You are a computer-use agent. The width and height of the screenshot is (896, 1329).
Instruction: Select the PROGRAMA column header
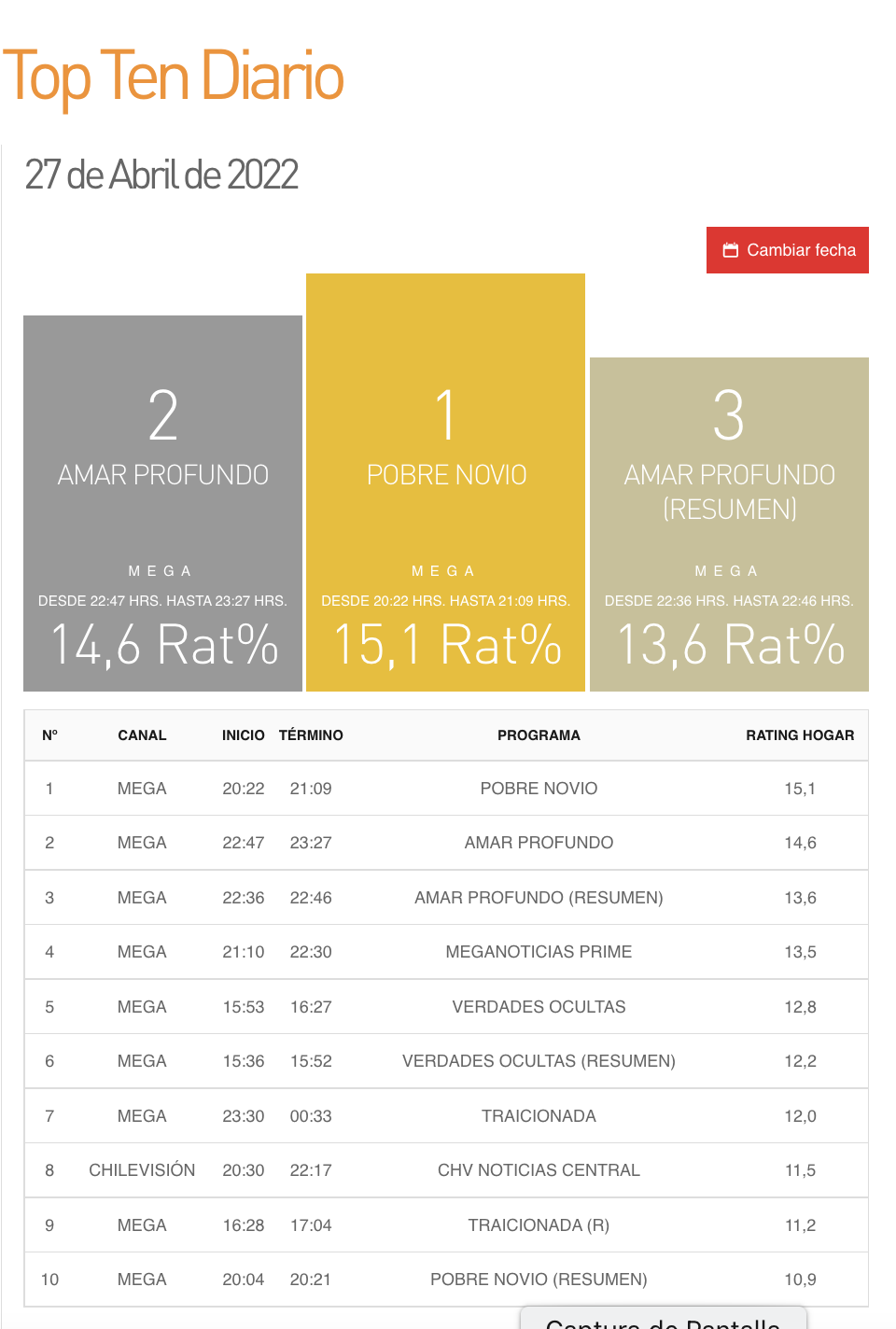pyautogui.click(x=539, y=735)
